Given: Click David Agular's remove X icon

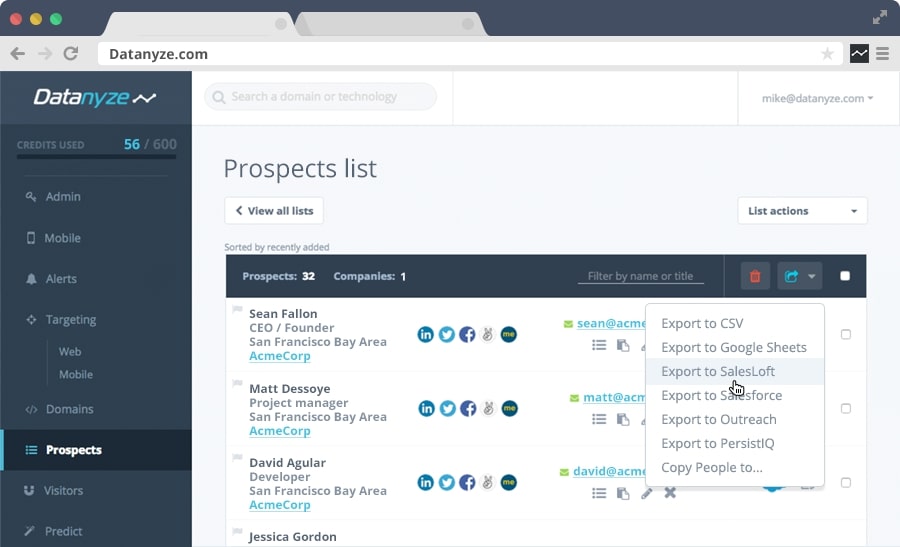Looking at the screenshot, I should 670,492.
